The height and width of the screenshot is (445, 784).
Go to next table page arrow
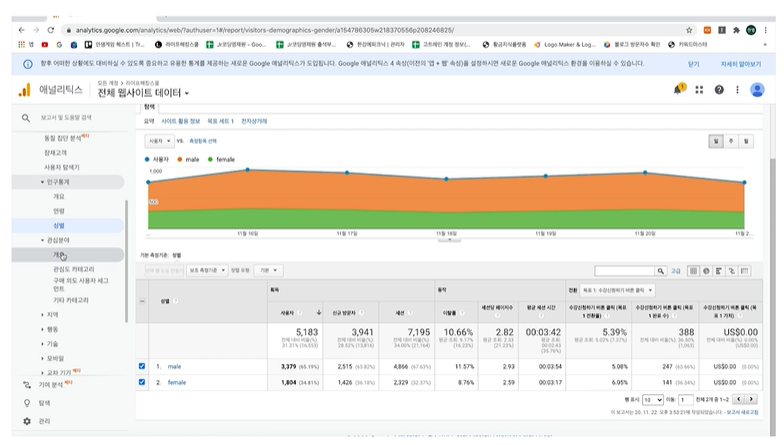[751, 399]
